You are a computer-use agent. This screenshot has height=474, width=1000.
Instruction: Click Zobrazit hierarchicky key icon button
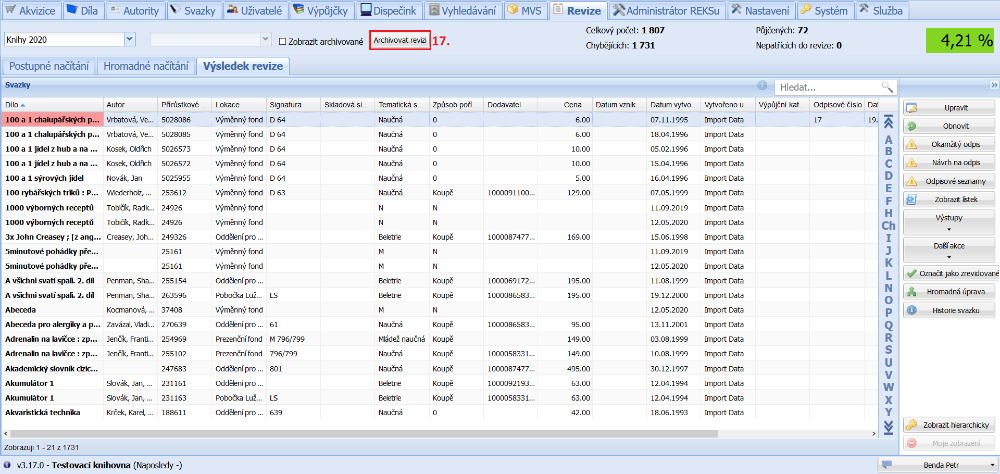pos(949,425)
